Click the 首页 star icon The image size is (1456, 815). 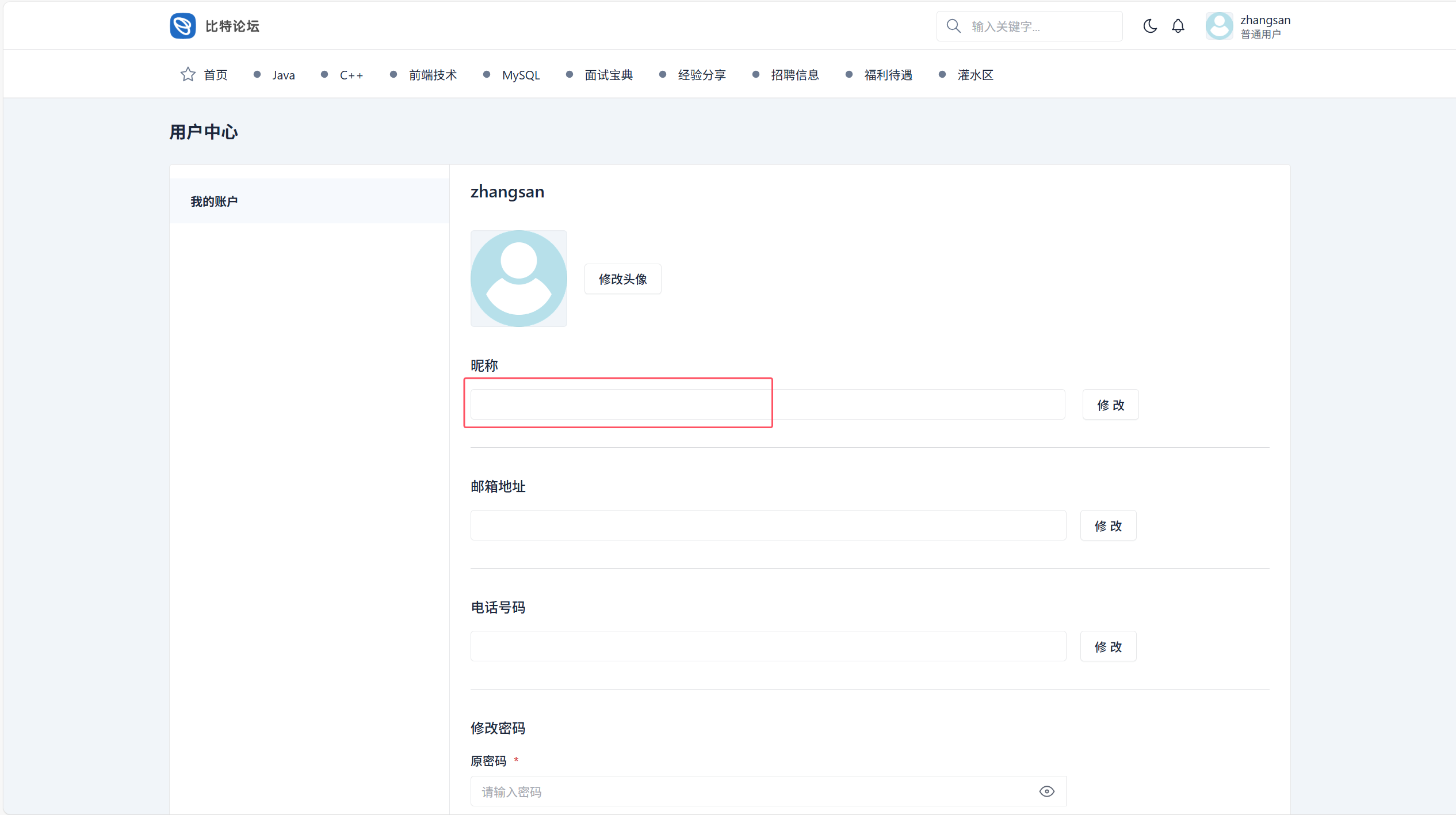click(x=188, y=75)
